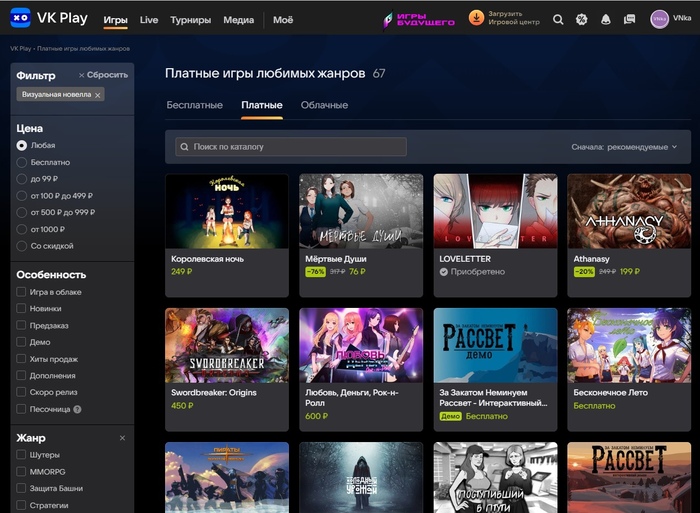Screen dimensions: 700x513
Task: Check the Скоро релиз checkbox
Action: pos(21,392)
